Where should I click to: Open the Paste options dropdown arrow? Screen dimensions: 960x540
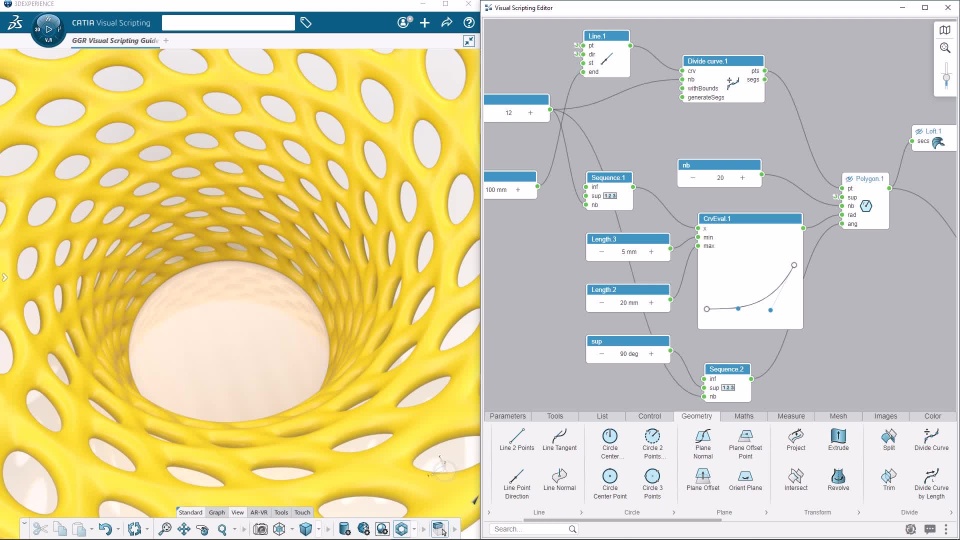pyautogui.click(x=91, y=528)
